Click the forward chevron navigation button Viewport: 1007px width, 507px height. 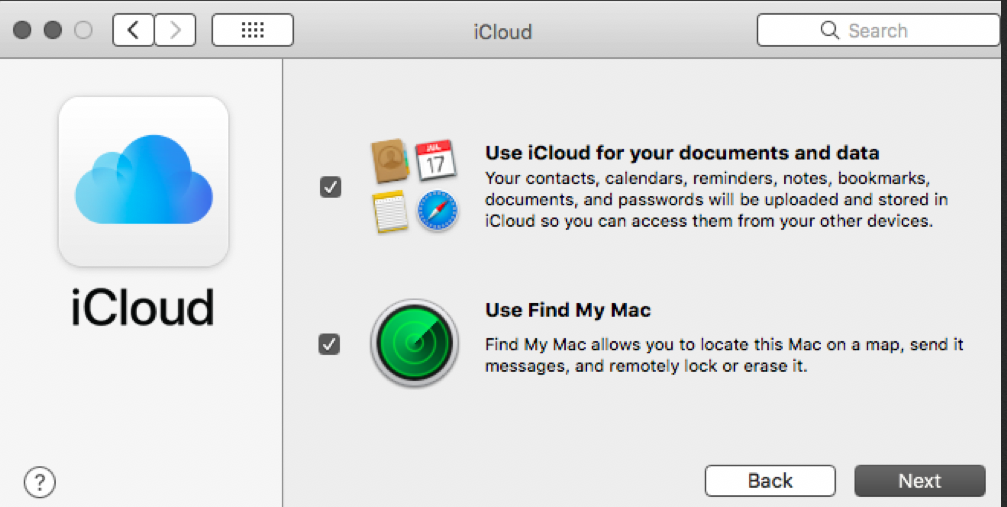pos(175,30)
